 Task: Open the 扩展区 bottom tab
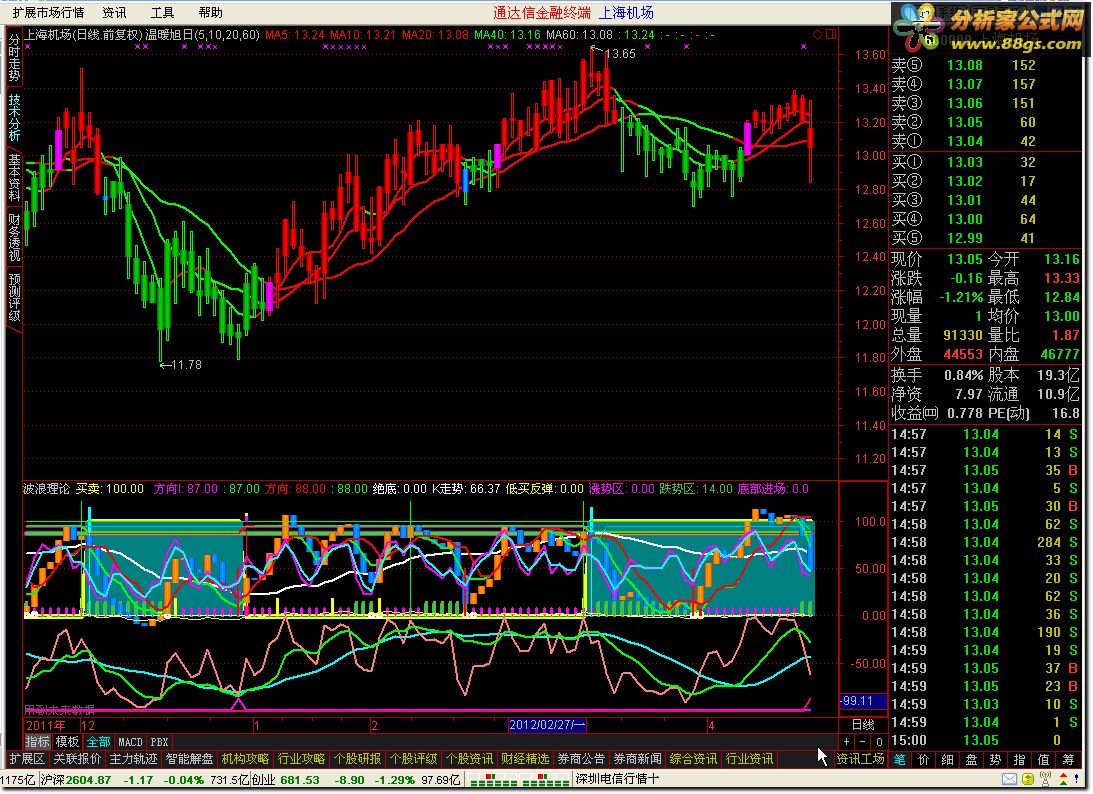pos(27,758)
